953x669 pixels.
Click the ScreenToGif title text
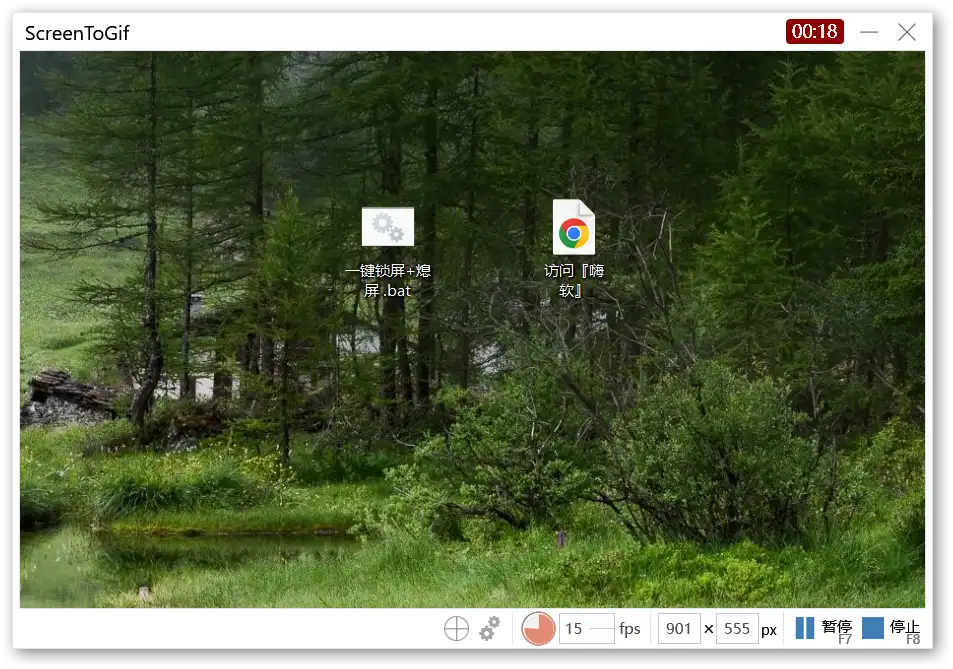[x=77, y=33]
